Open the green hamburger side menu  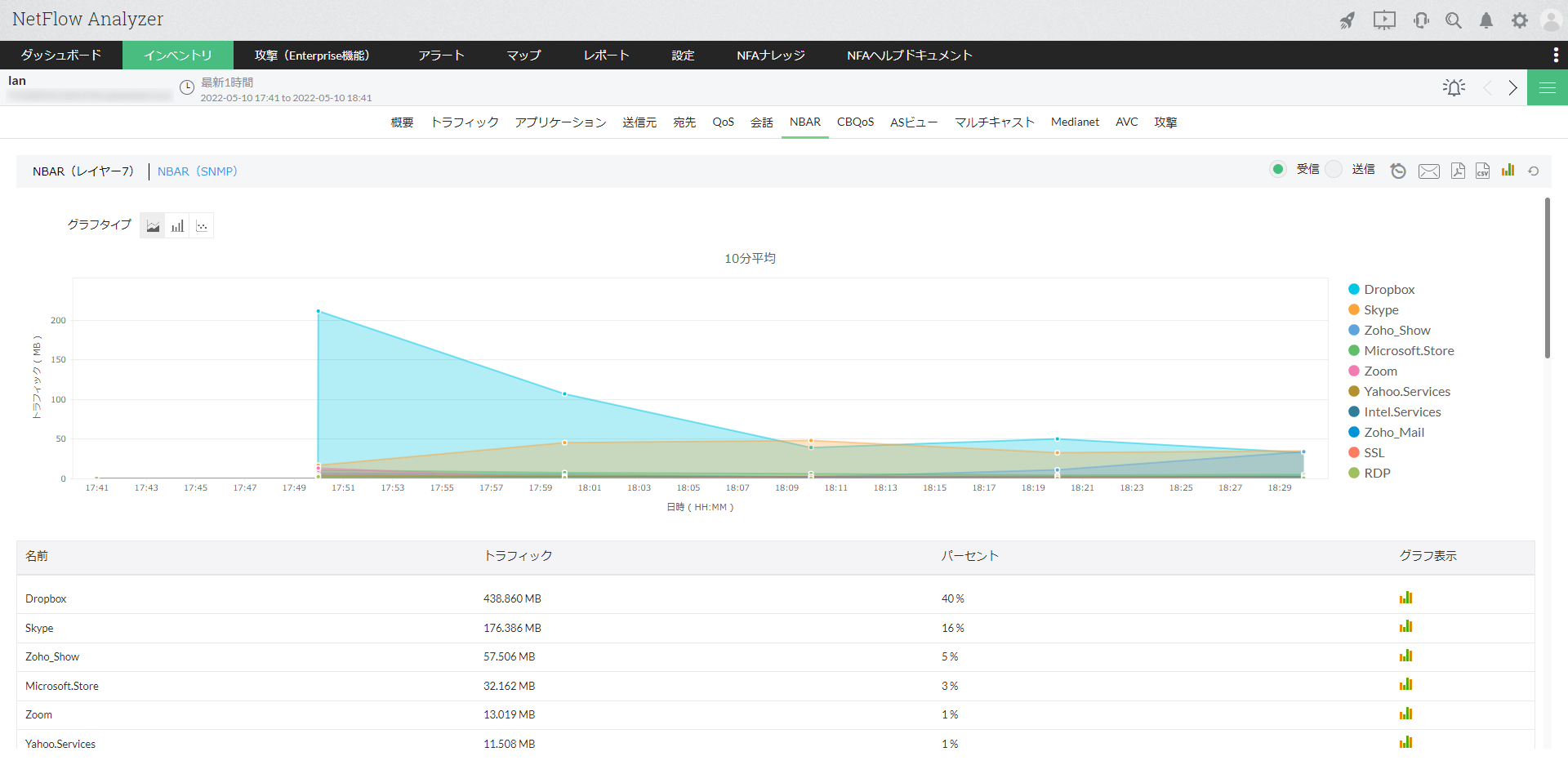[1547, 87]
